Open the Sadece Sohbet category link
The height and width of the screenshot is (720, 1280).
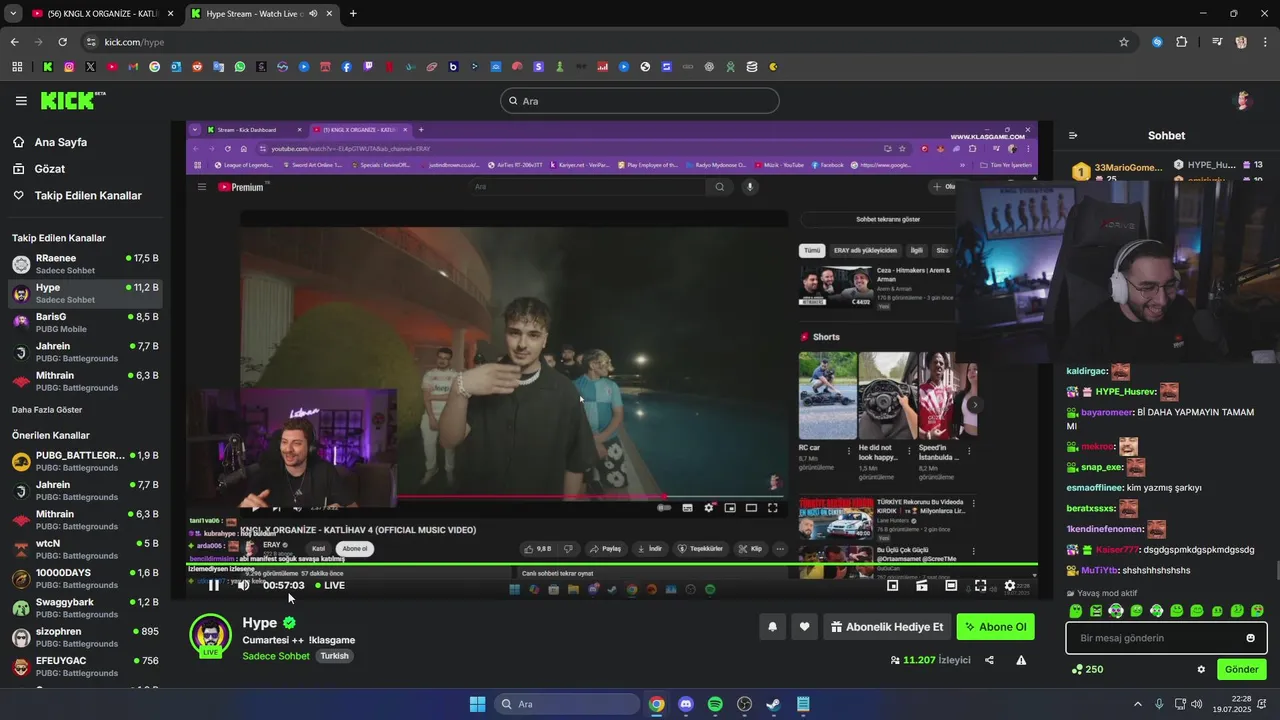coord(276,656)
